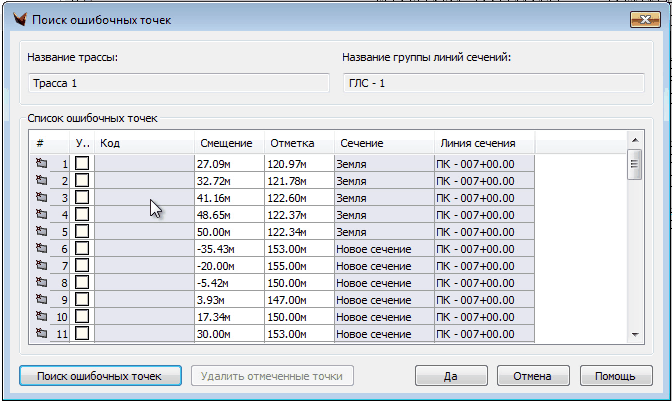Check the checkbox for point 2
Screen dimensions: 672x401
click(82, 180)
